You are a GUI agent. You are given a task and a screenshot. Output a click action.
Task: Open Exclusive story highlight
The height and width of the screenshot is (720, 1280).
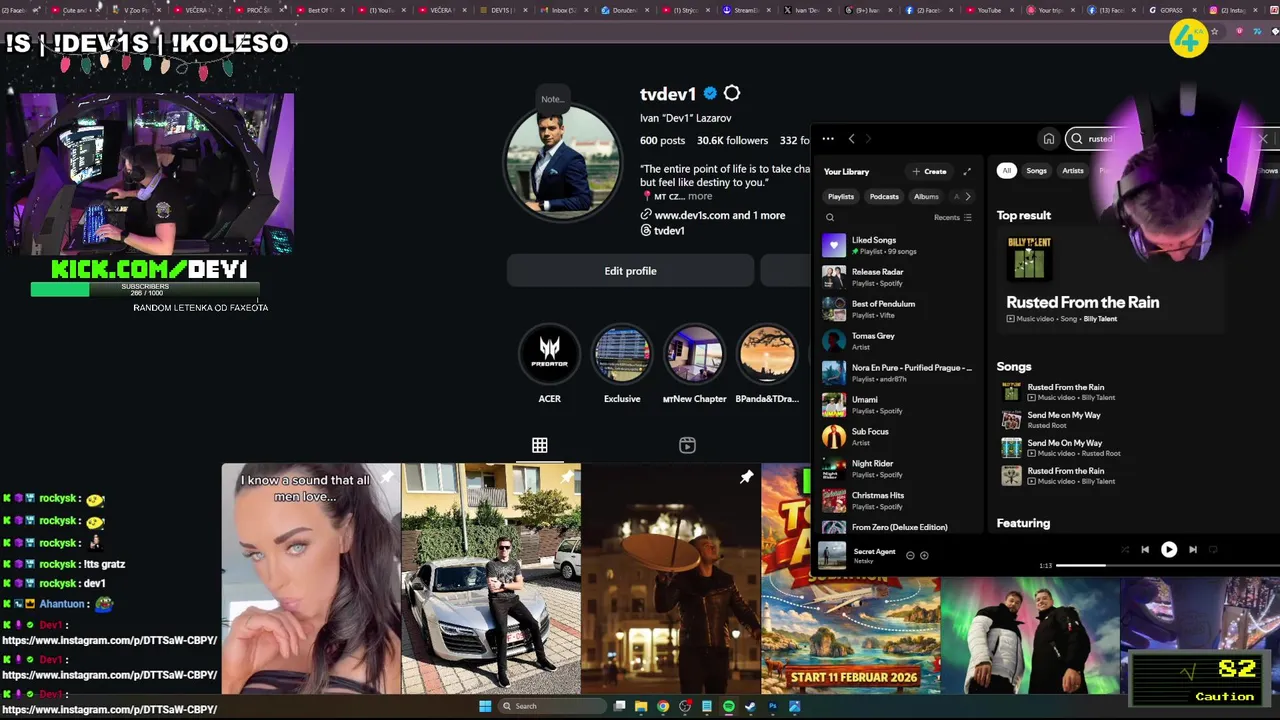622,356
